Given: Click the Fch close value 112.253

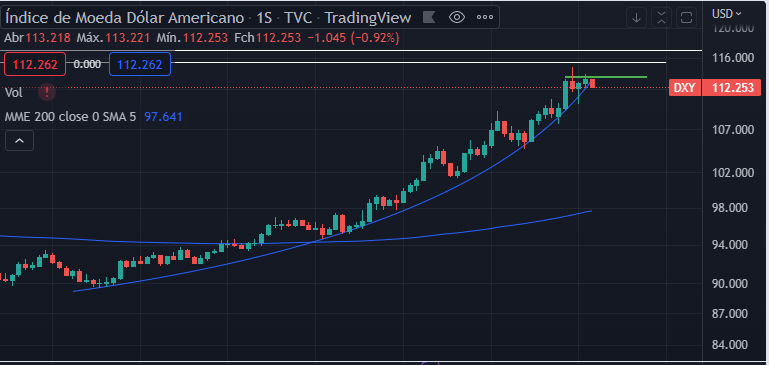Looking at the screenshot, I should click(279, 37).
